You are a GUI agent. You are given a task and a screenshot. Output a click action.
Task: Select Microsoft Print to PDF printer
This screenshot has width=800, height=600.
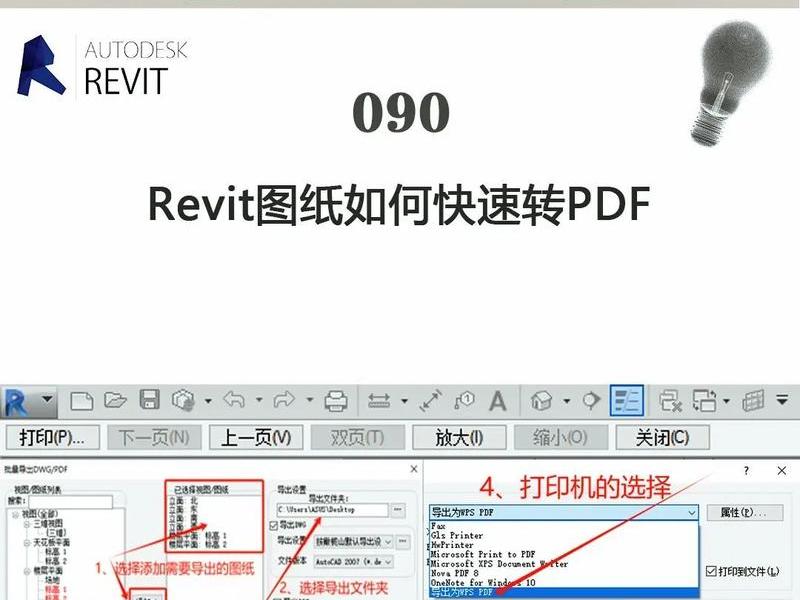(x=563, y=554)
